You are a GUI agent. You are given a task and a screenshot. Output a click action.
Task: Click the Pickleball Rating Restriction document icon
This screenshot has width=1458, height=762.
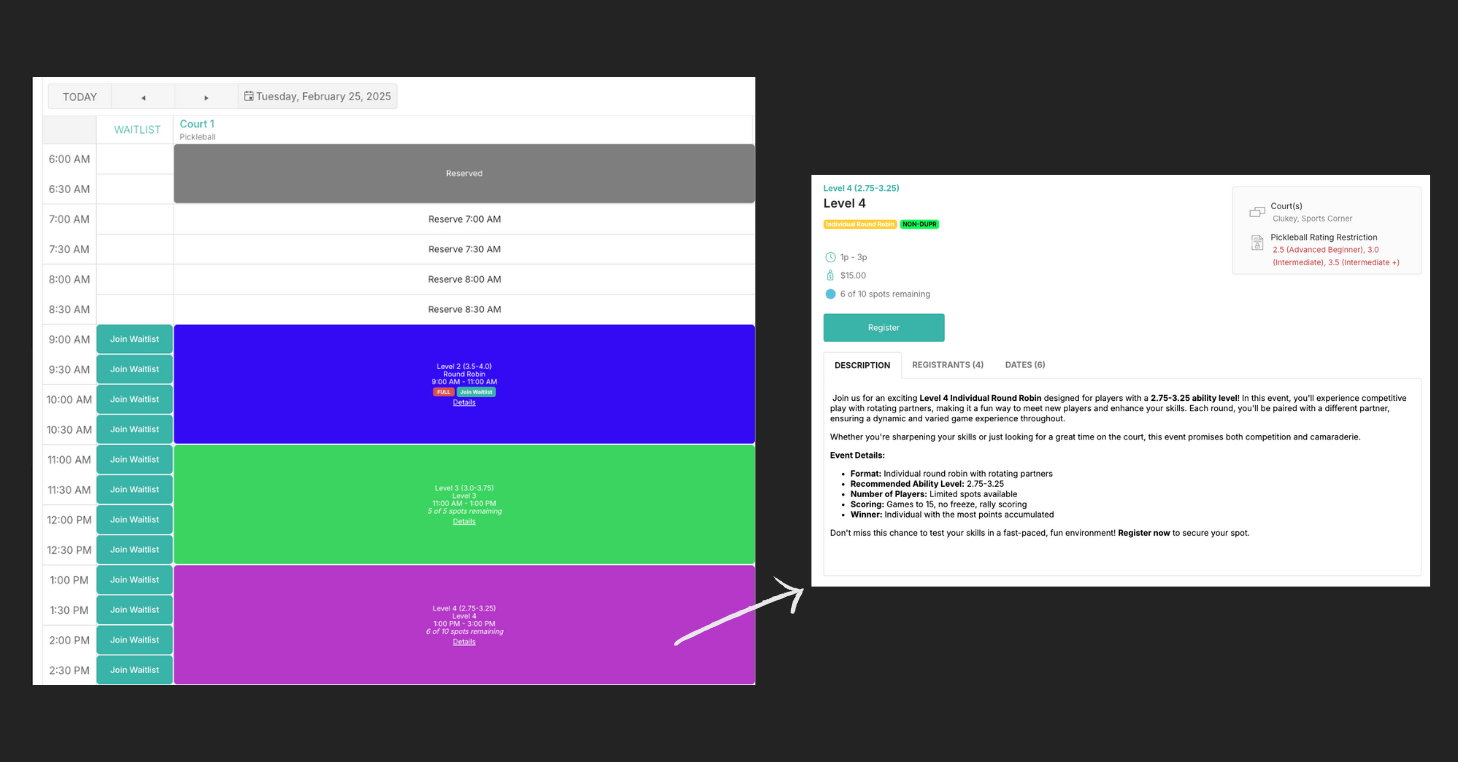tap(1257, 243)
